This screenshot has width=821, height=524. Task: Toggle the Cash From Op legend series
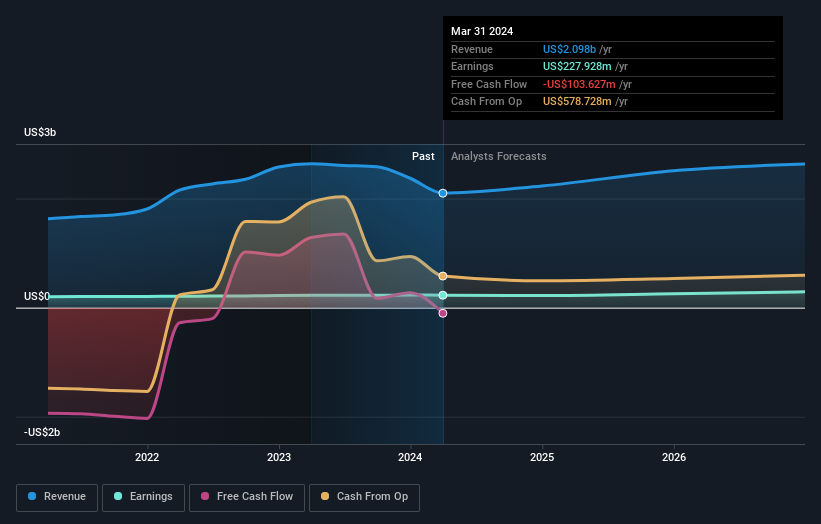[x=364, y=497]
